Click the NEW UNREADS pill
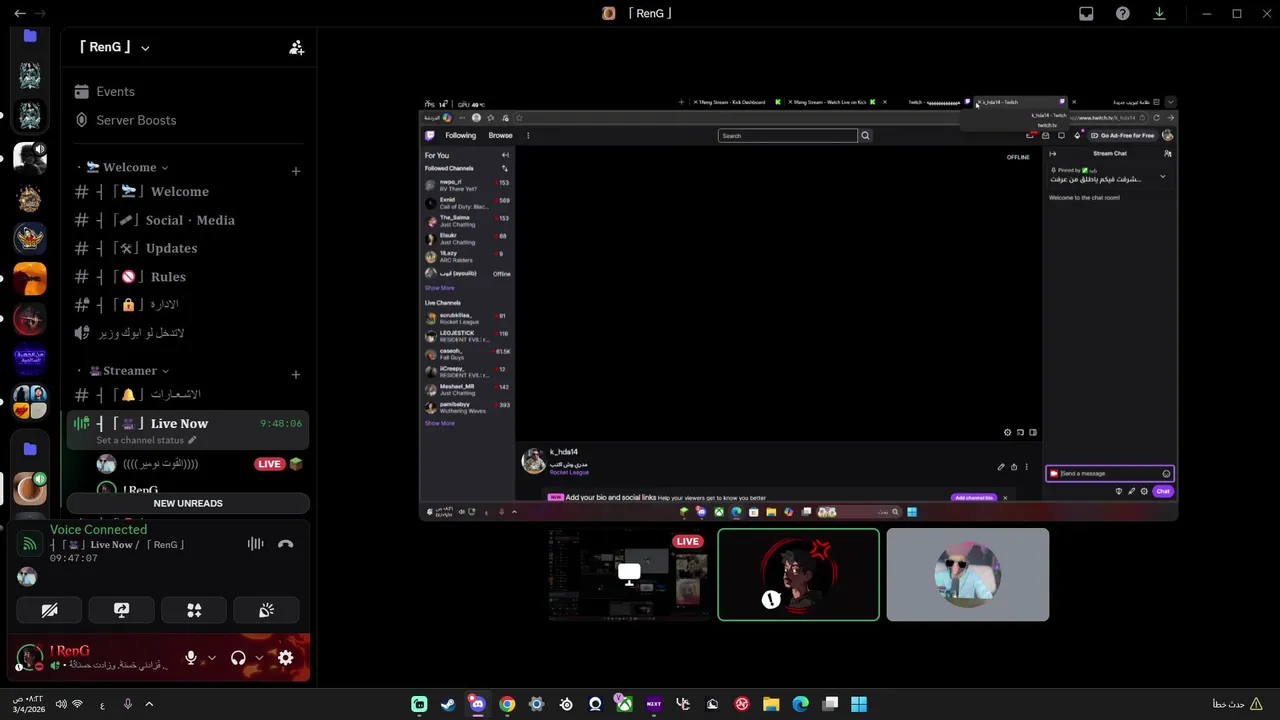Screen dimensions: 1280x720 tap(188, 503)
